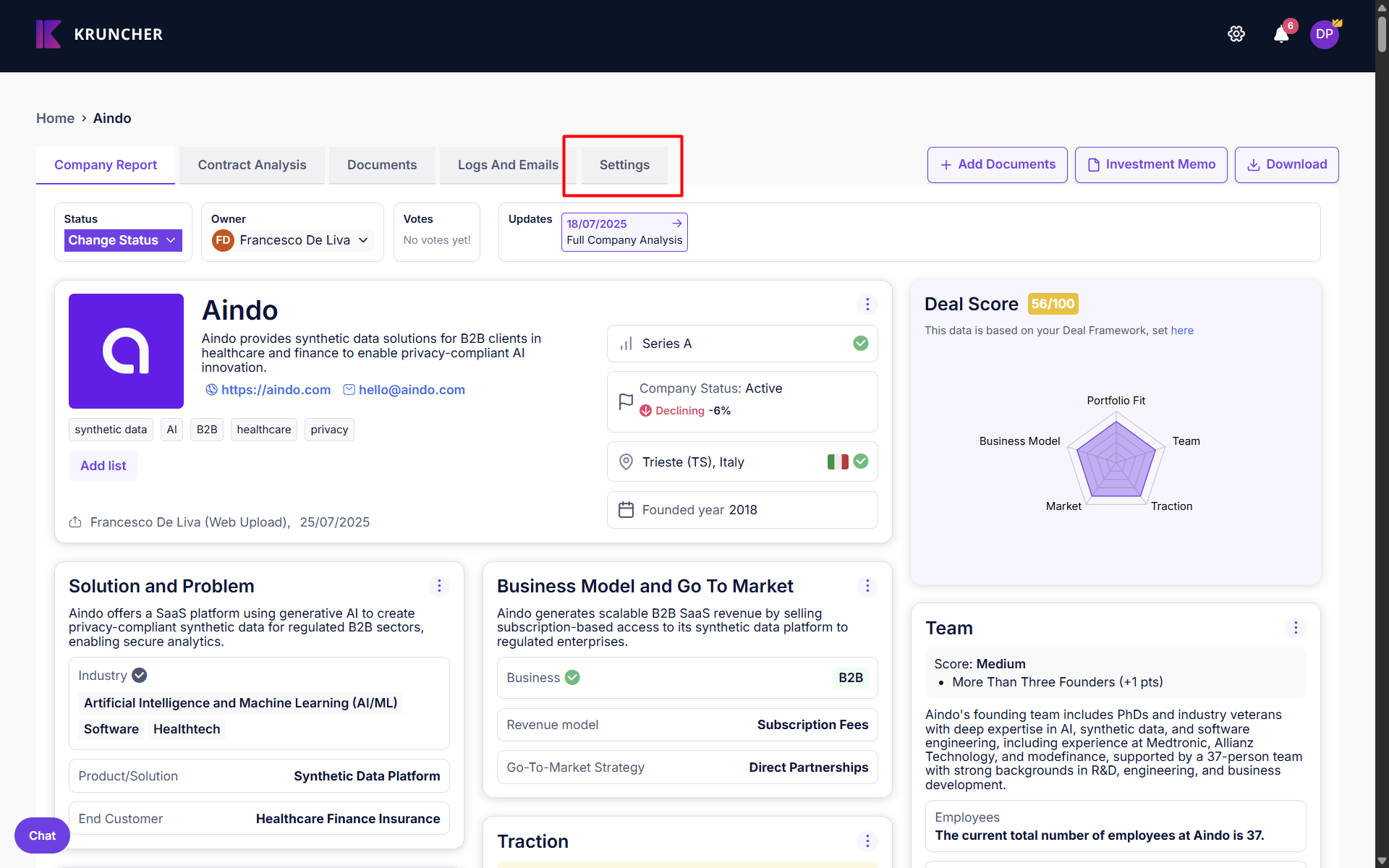Open Aindo card three-dot menu
Image resolution: width=1389 pixels, height=868 pixels.
867,305
